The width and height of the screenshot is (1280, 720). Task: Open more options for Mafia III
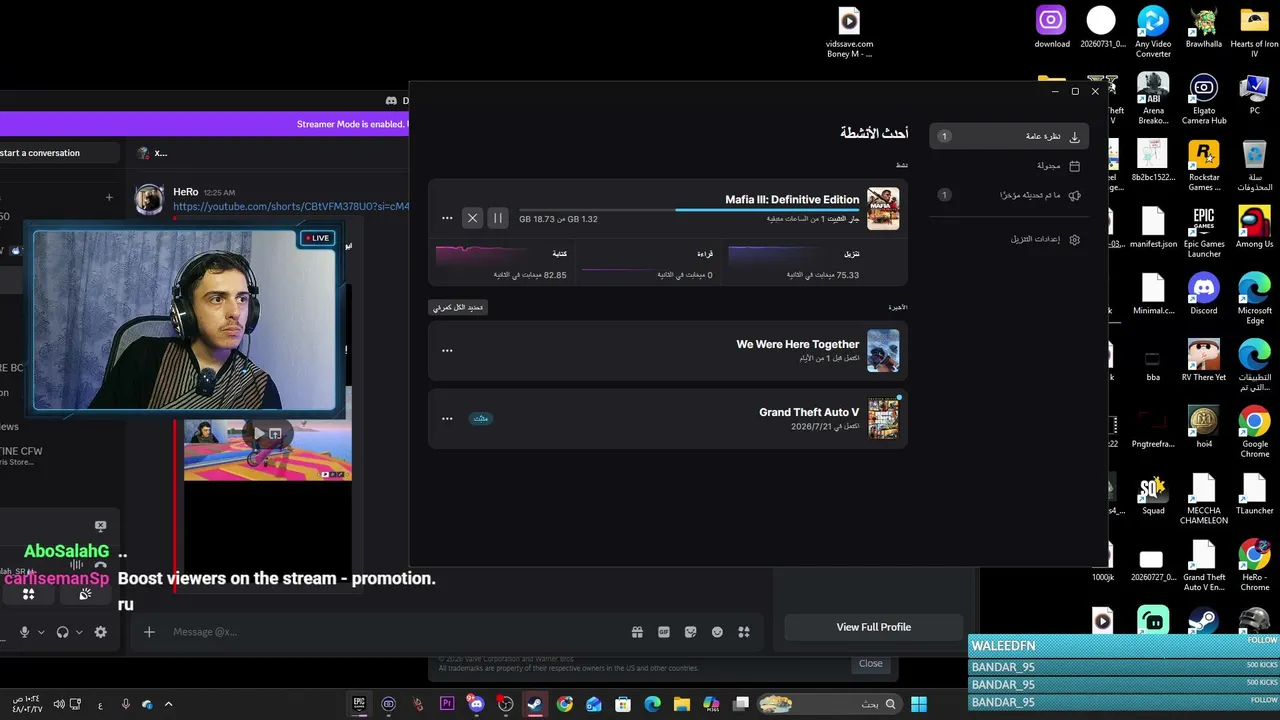pyautogui.click(x=447, y=218)
